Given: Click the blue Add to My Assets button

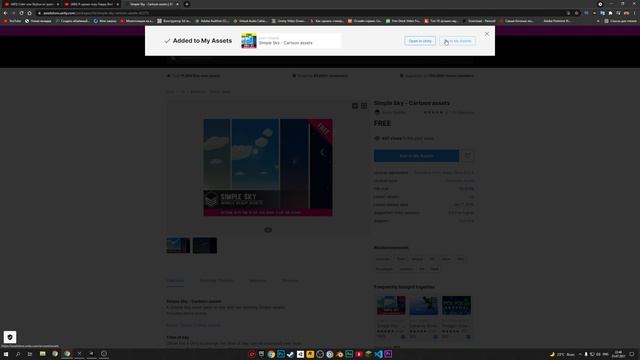Looking at the screenshot, I should (416, 156).
